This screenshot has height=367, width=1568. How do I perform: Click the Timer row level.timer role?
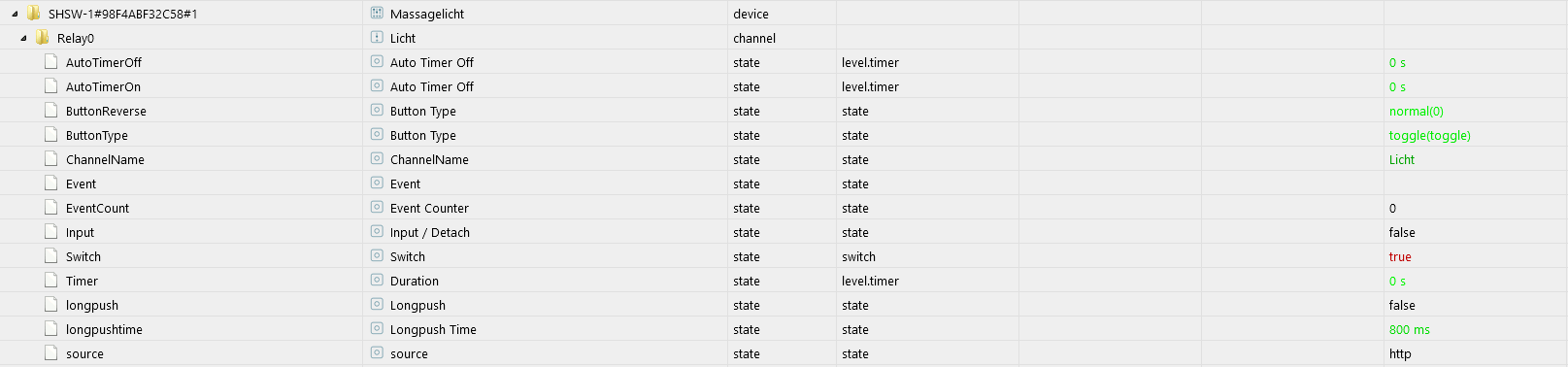pos(870,281)
